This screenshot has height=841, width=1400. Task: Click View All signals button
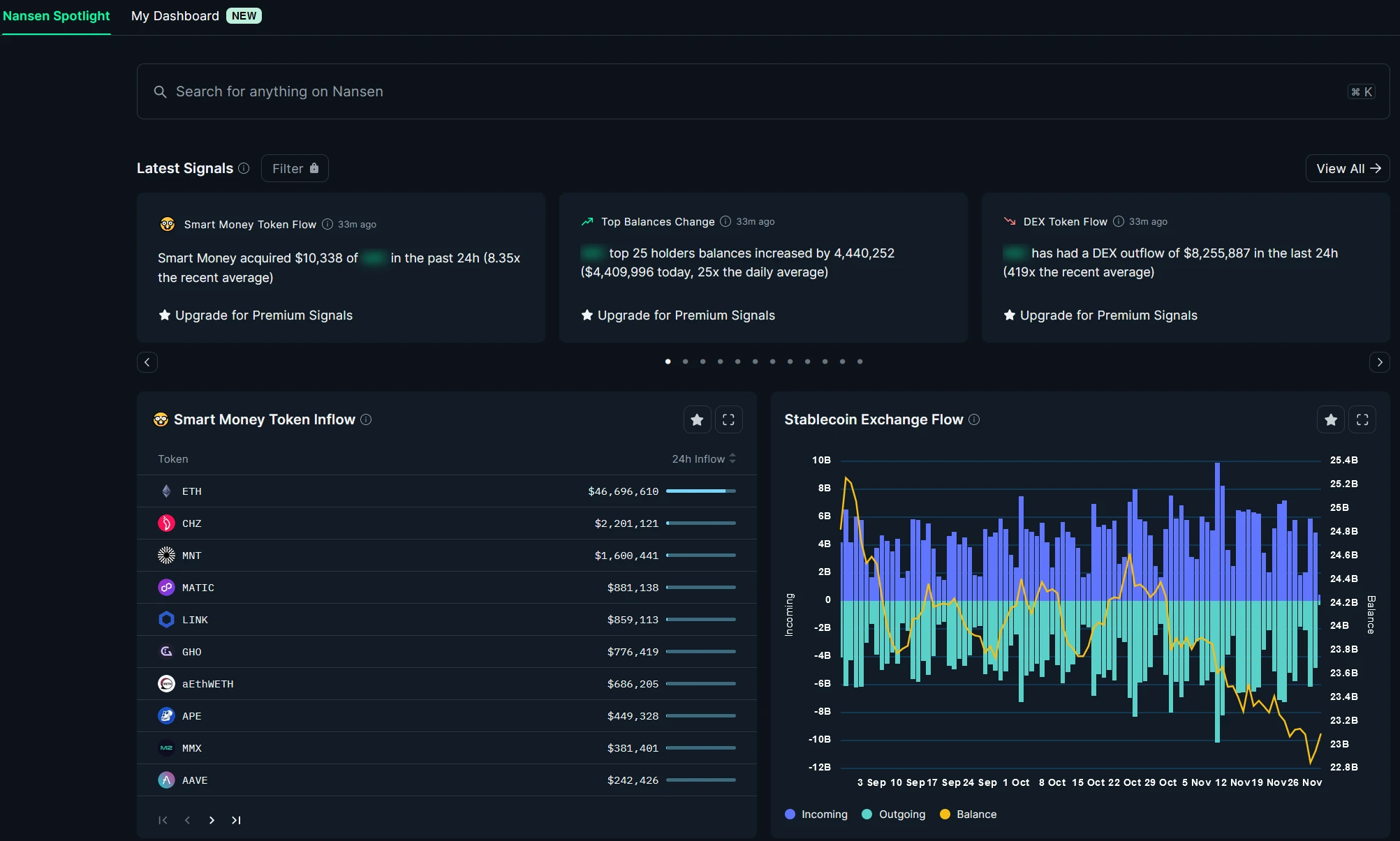(1347, 168)
